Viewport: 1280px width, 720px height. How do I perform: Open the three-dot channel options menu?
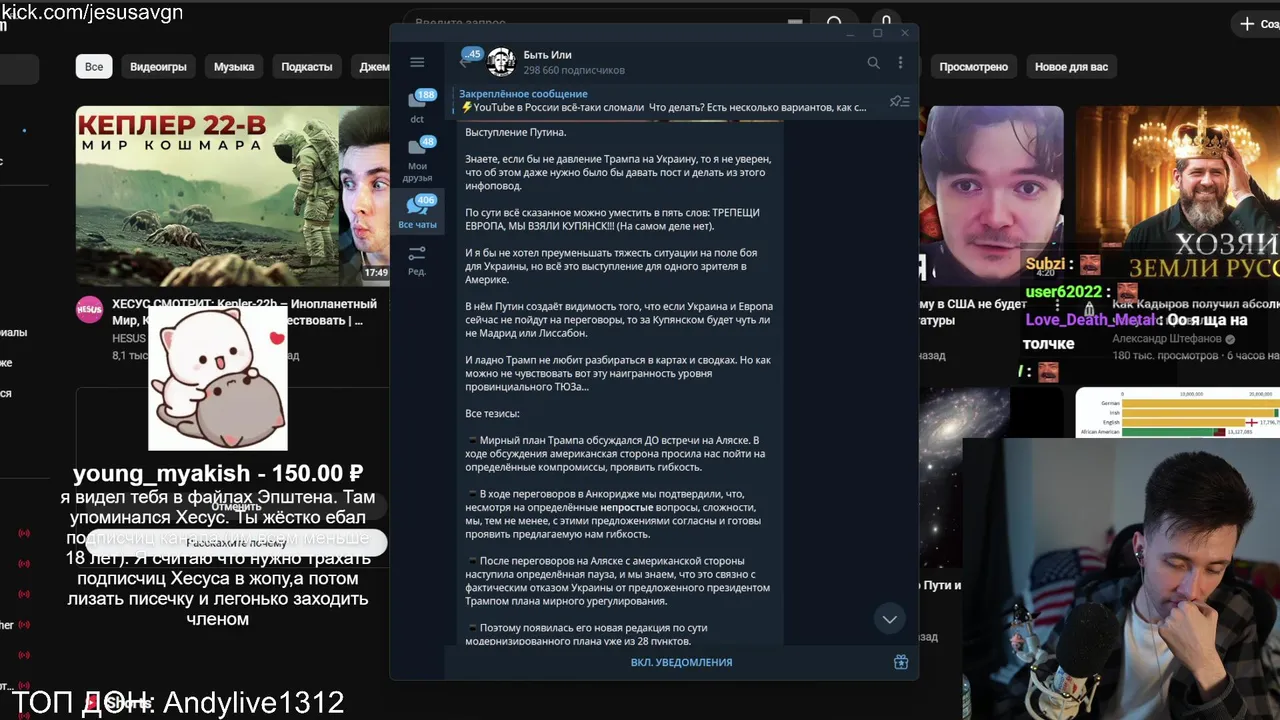(900, 62)
